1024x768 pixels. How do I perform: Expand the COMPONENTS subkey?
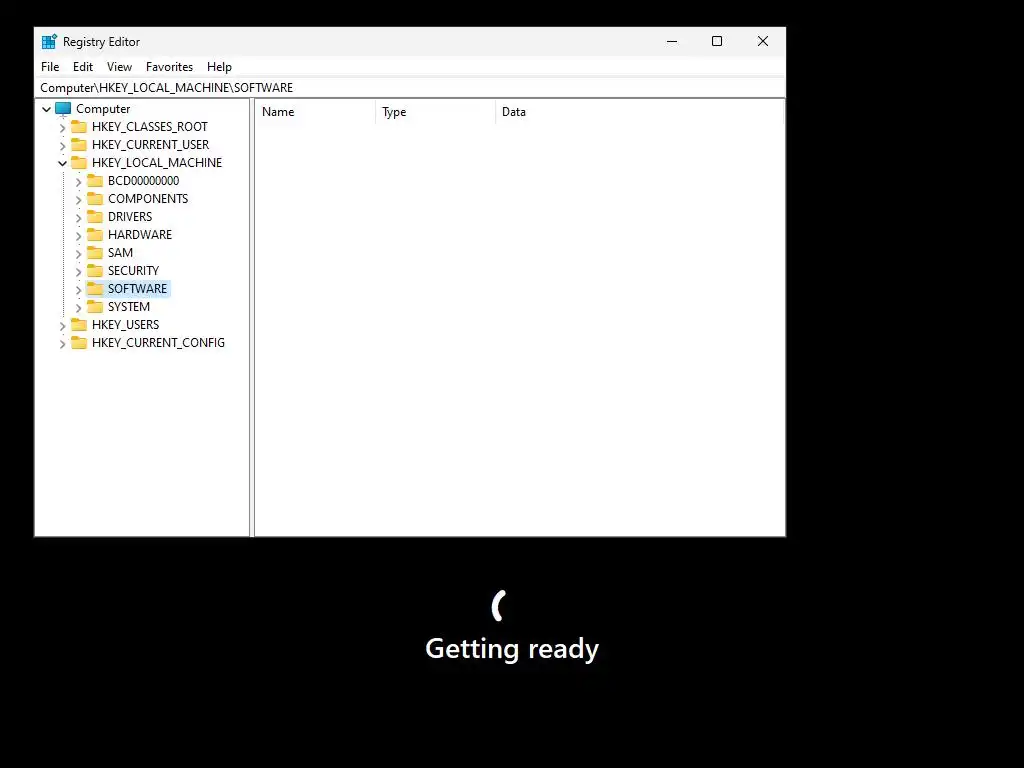78,199
